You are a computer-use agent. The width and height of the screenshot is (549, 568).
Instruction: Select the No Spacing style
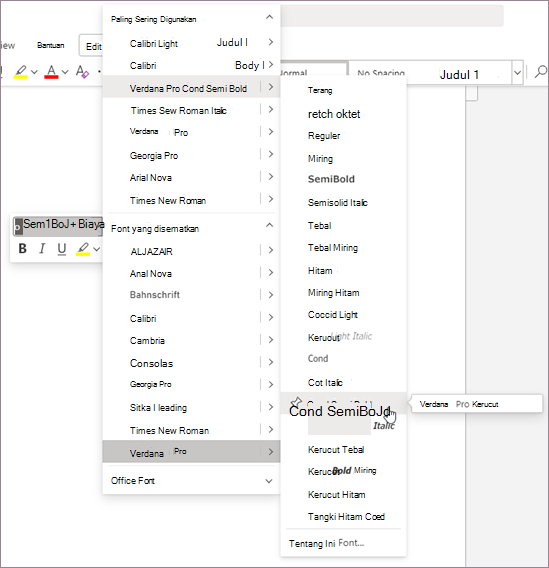pos(381,73)
